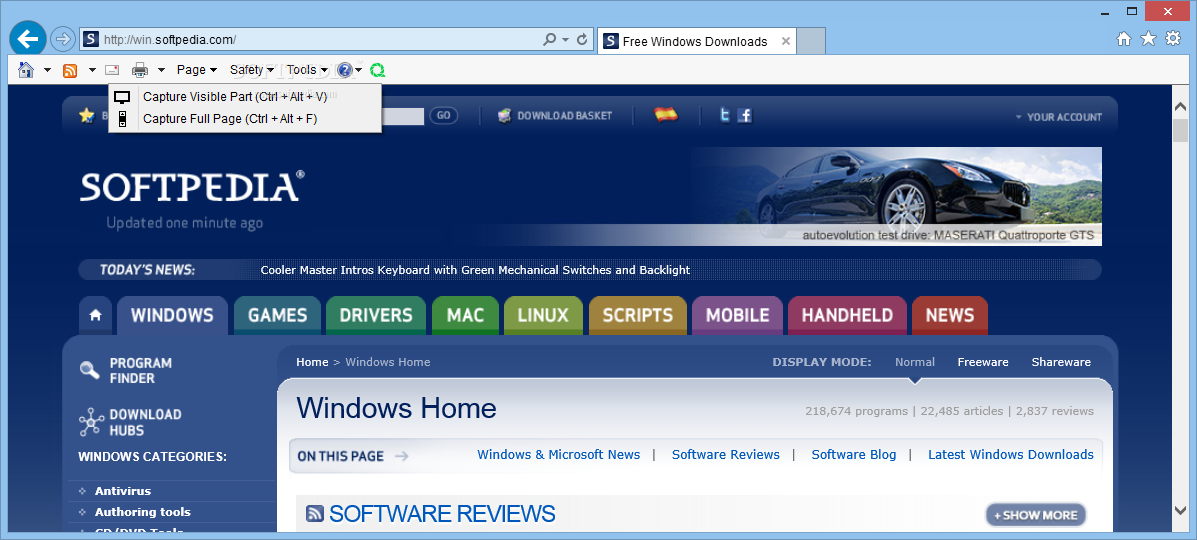Open the Home icon at top right

[1124, 39]
